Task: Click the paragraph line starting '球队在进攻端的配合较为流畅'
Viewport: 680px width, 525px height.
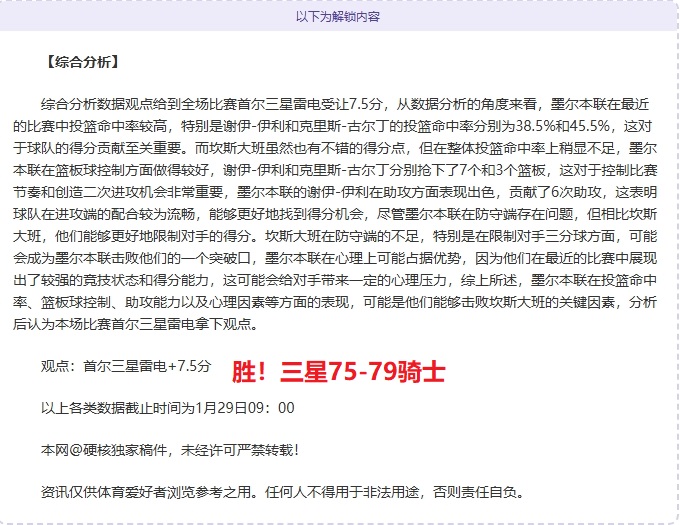Action: coord(335,215)
